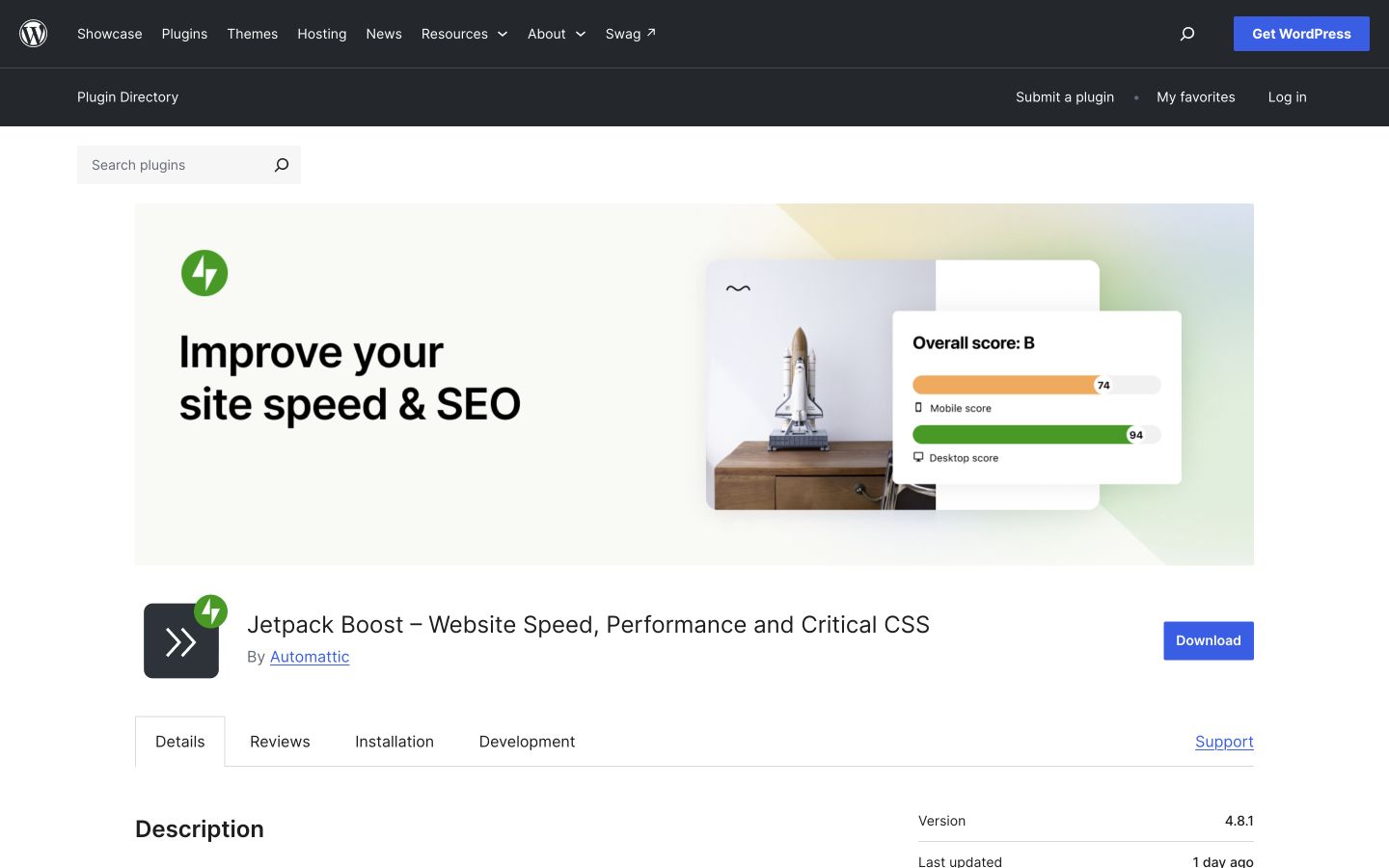Open the site search magnifier in header

(1187, 34)
